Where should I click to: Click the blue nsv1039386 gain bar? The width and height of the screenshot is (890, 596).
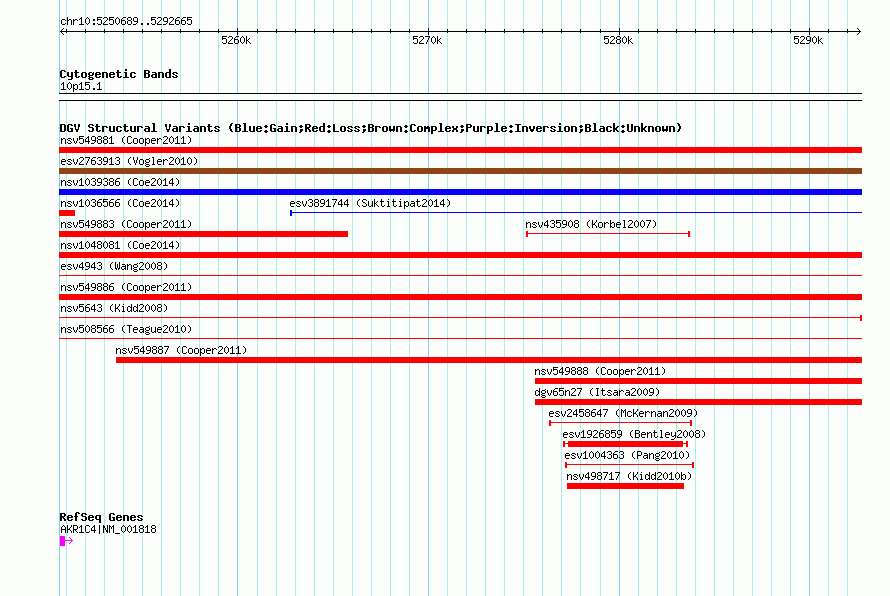[460, 192]
